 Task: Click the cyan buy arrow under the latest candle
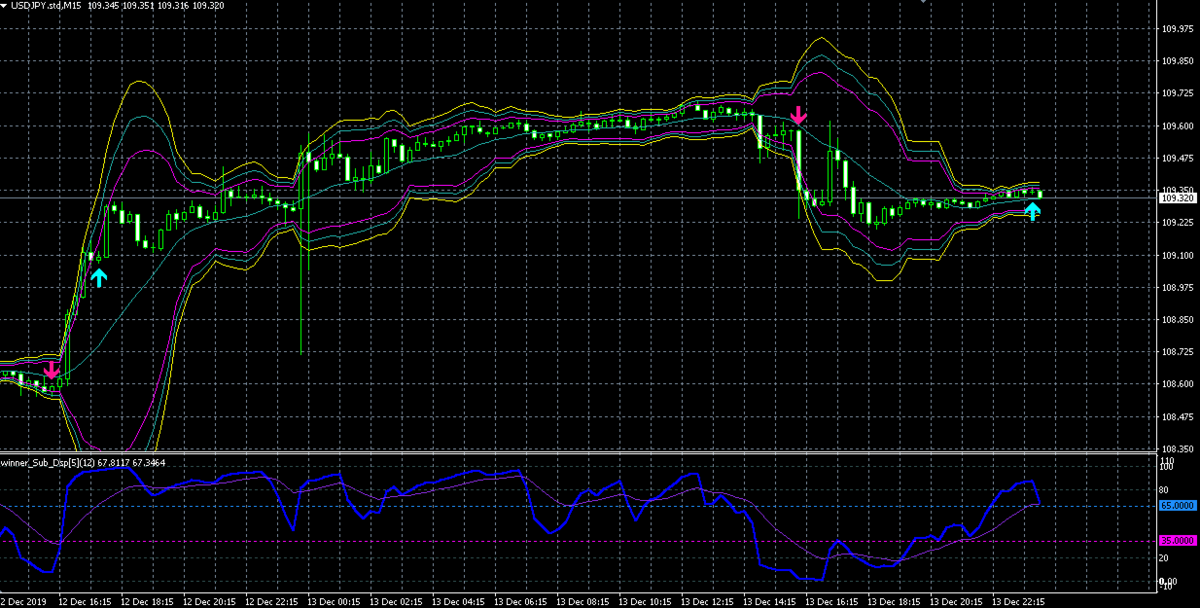pos(1033,211)
